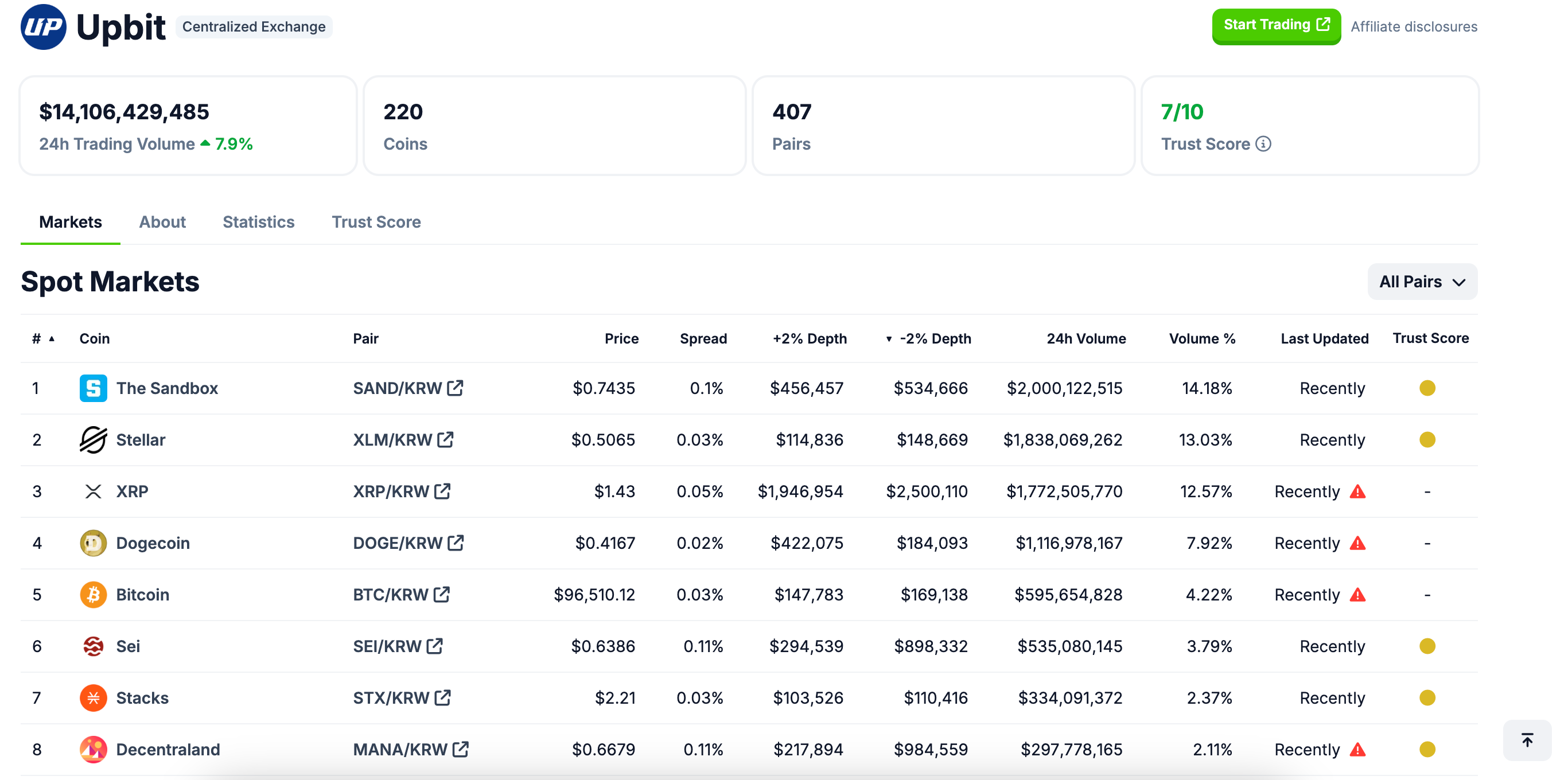The height and width of the screenshot is (780, 1568).
Task: Click the $96,510.12 Bitcoin price
Action: tap(594, 595)
